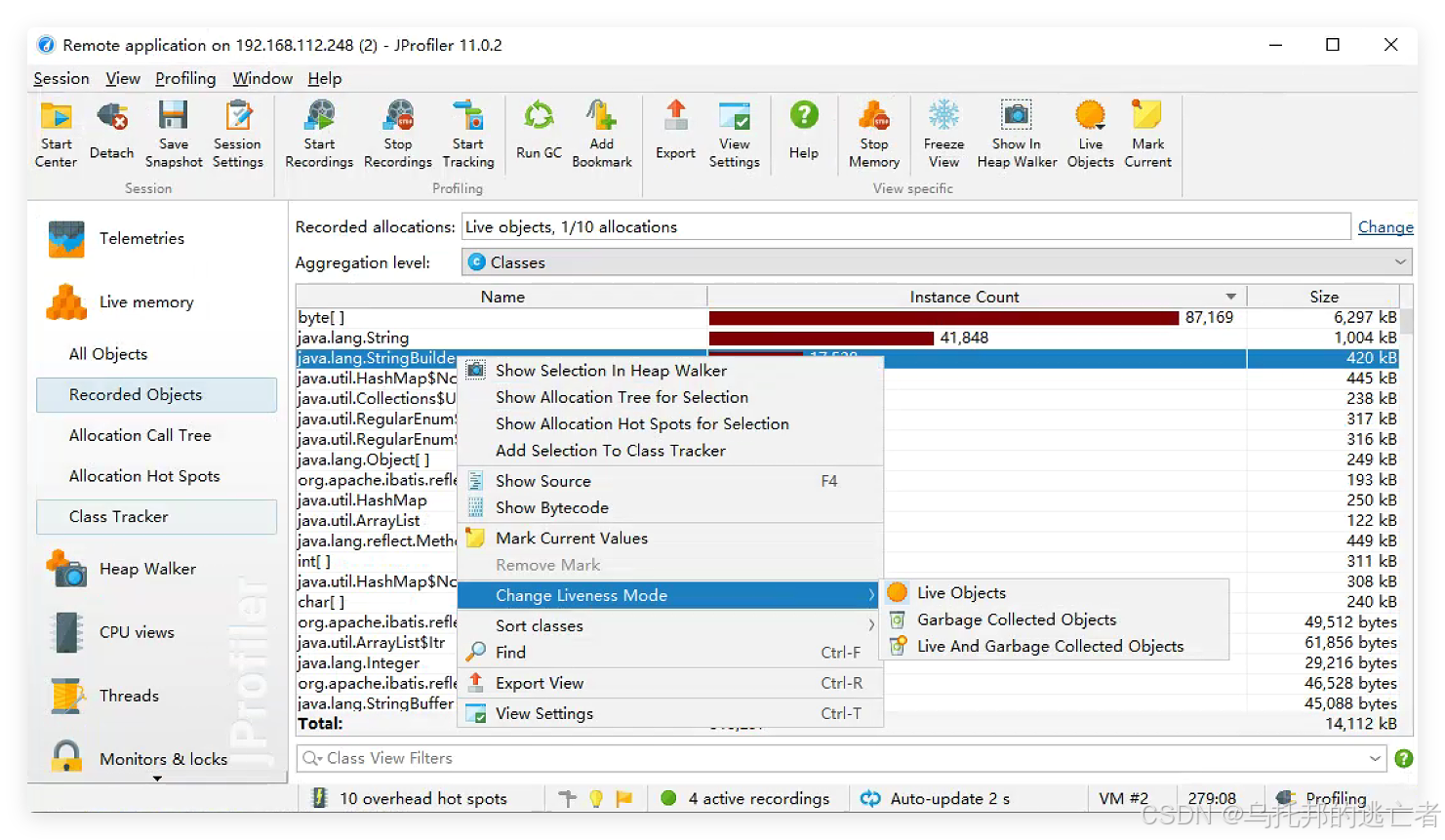Expand more sidebar sections arrow
Viewport: 1445px width, 840px height.
point(157,779)
